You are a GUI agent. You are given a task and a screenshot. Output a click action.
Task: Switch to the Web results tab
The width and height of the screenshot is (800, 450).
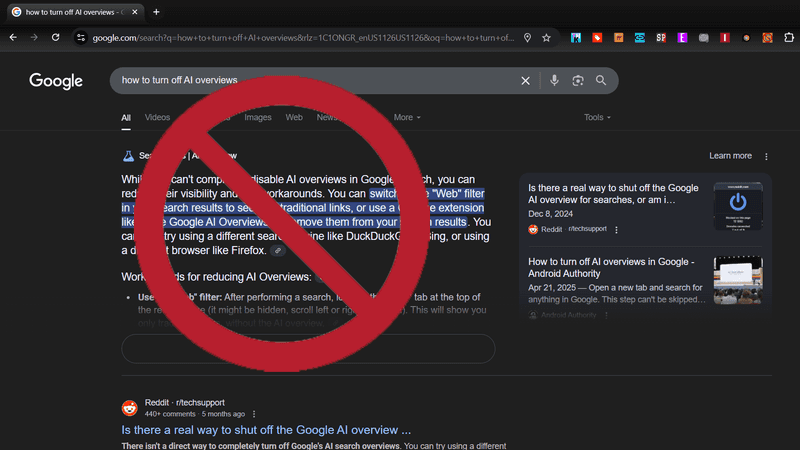pos(294,117)
